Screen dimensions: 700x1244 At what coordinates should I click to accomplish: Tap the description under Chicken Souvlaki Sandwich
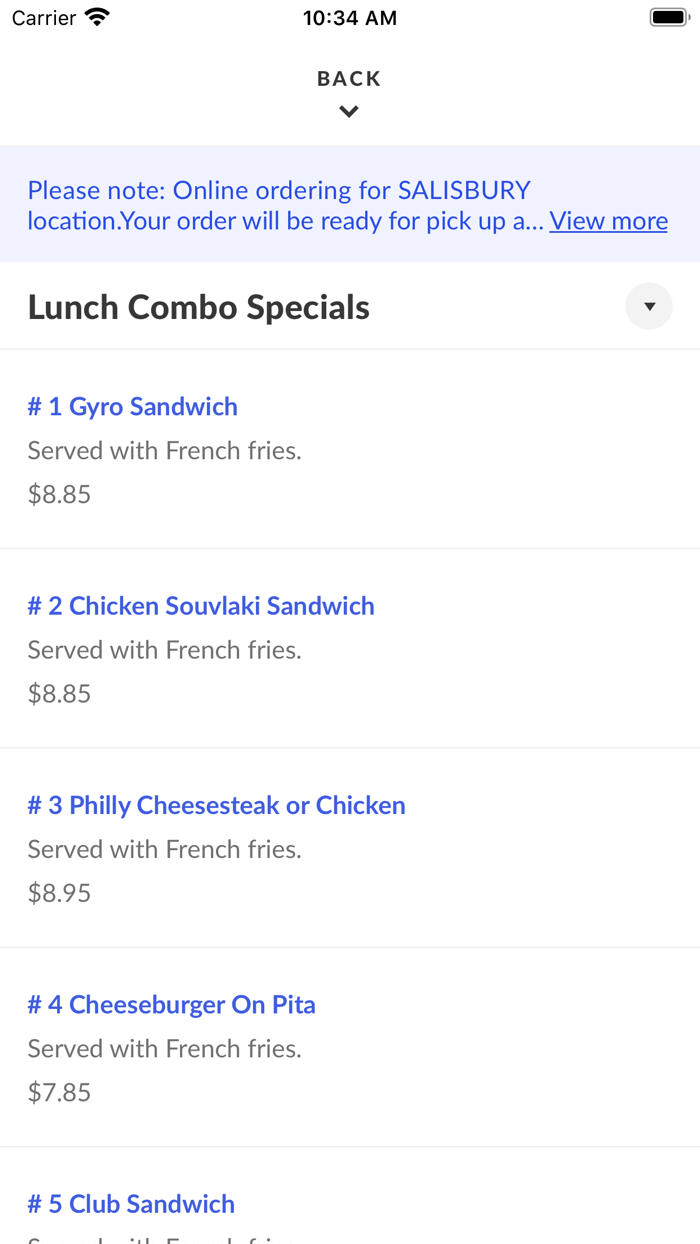tap(165, 650)
